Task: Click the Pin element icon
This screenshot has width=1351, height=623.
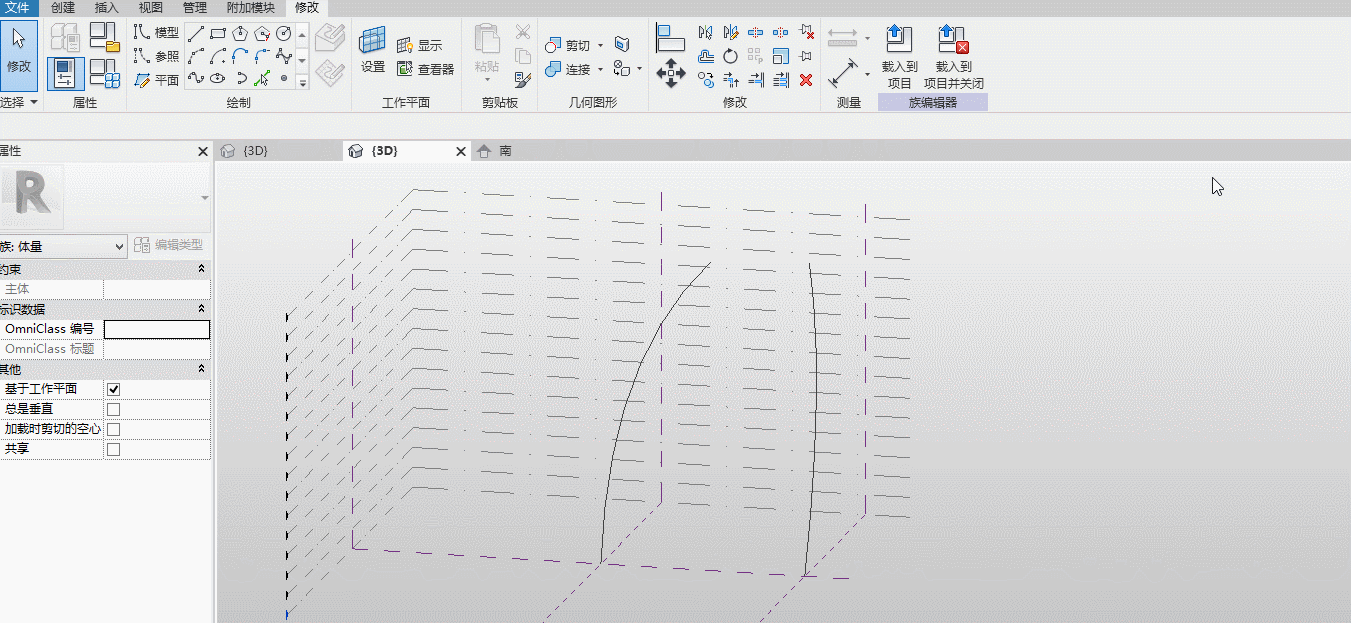Action: 806,56
